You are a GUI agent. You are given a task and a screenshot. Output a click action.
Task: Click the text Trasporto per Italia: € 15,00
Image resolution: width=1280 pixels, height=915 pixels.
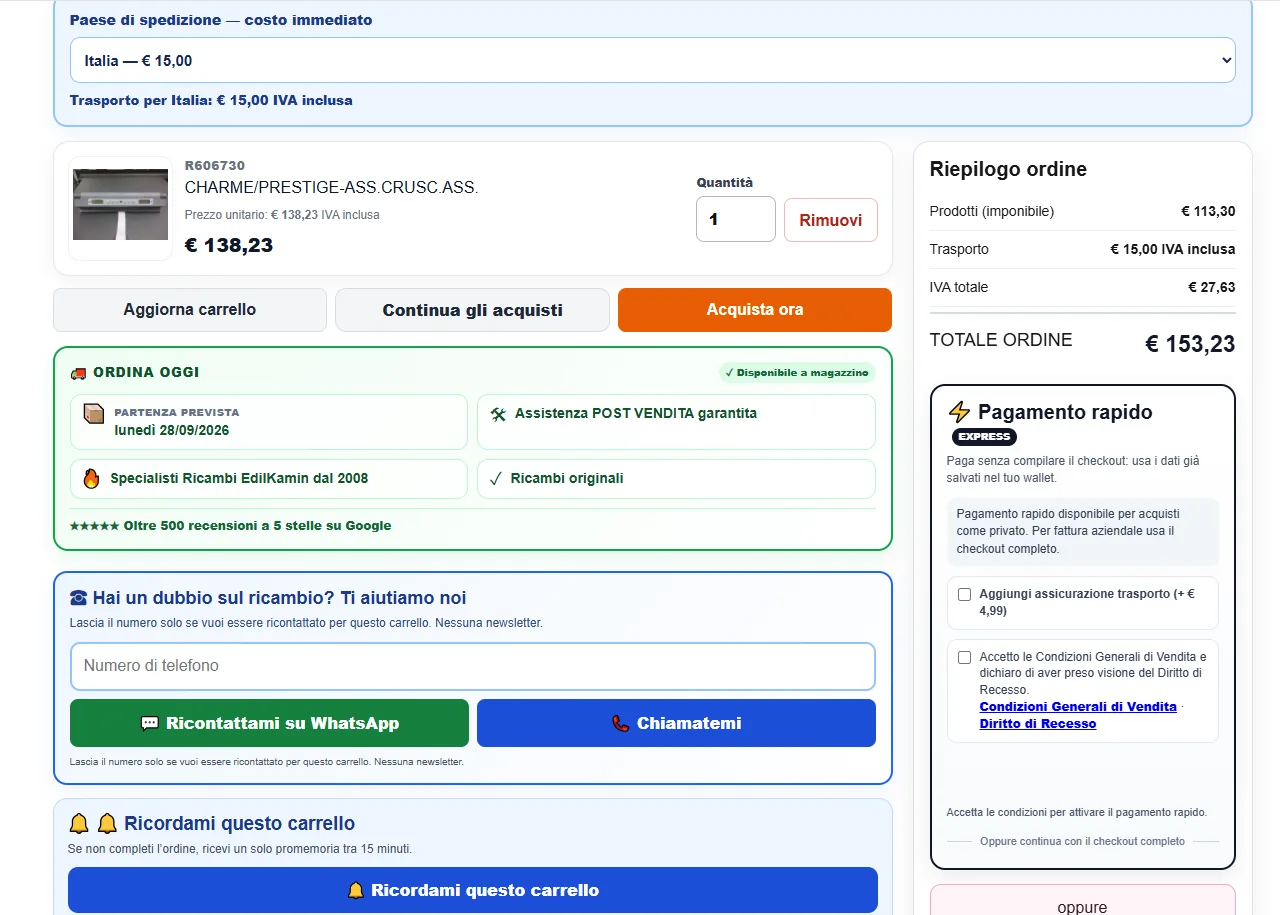click(x=211, y=100)
